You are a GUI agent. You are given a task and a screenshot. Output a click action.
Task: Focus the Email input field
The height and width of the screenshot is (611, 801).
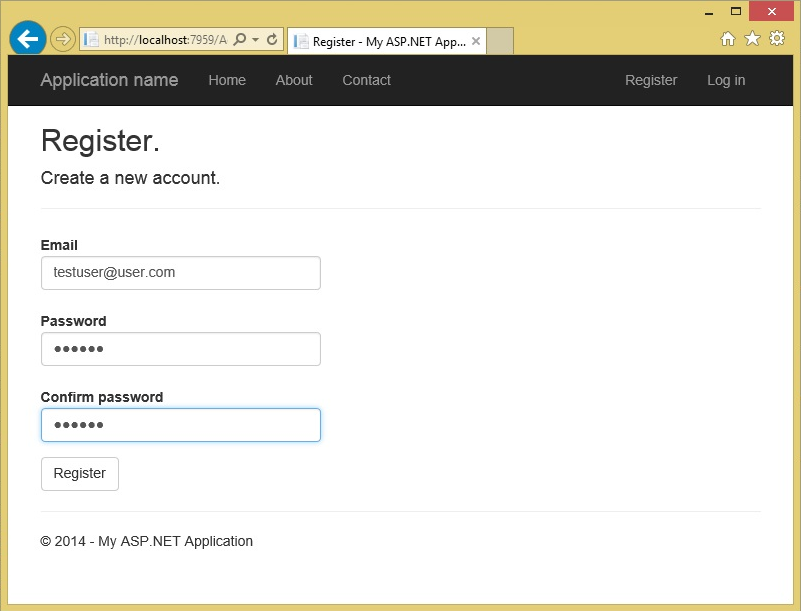(x=180, y=273)
